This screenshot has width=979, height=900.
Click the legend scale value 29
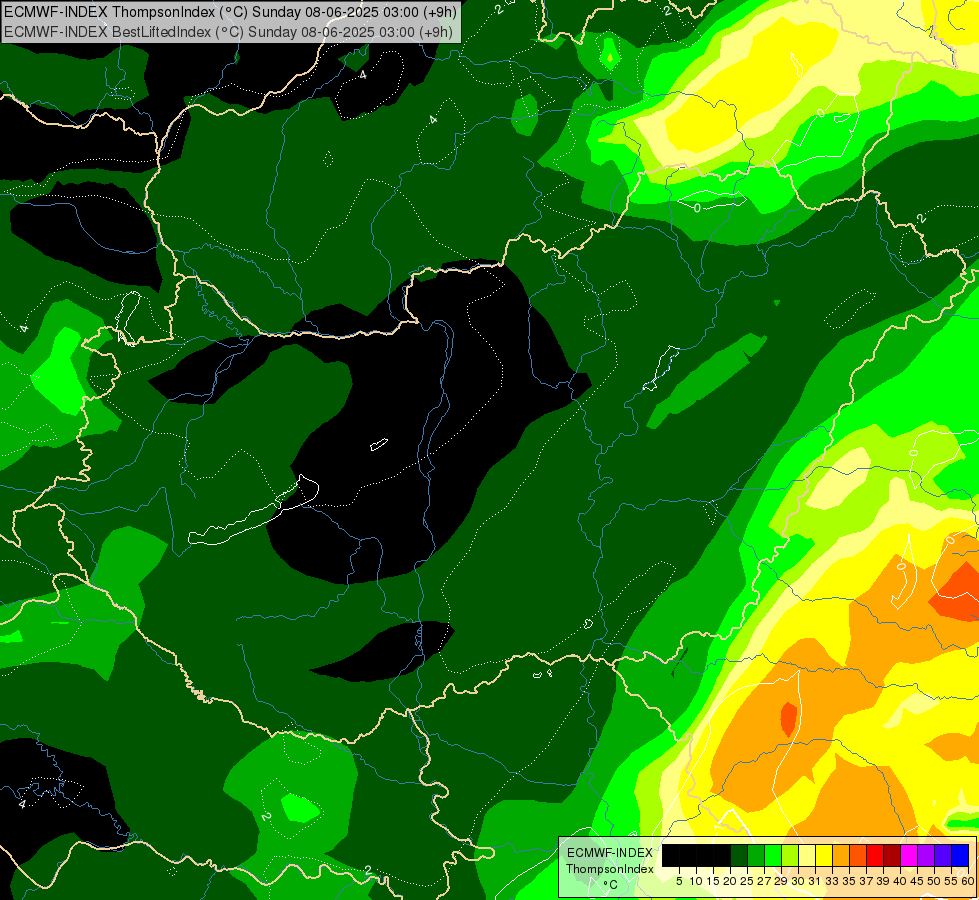tap(781, 881)
